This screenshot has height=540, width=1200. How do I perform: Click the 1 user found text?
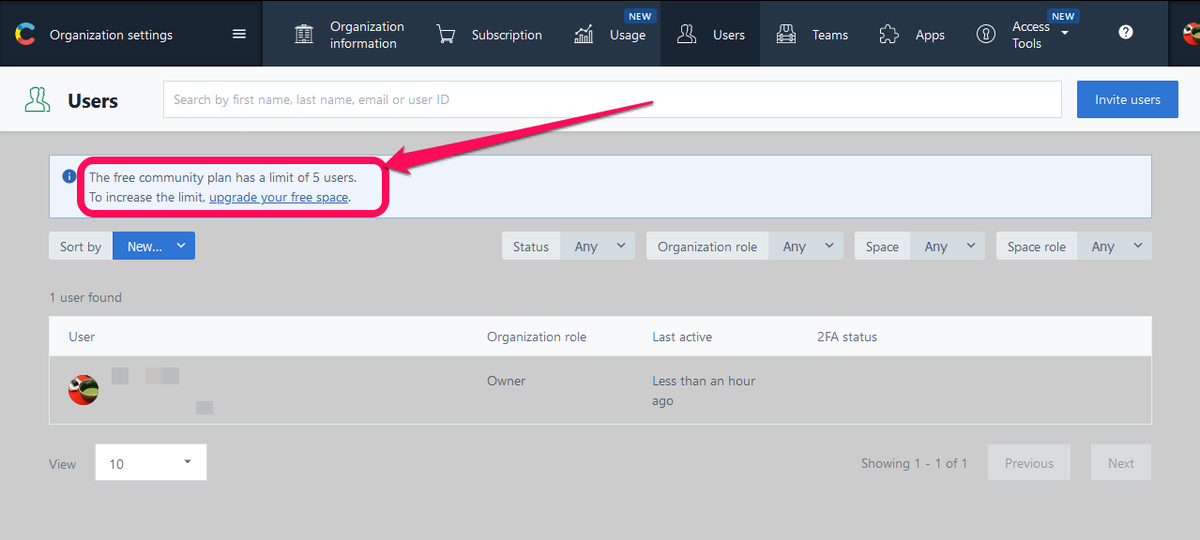tap(85, 298)
